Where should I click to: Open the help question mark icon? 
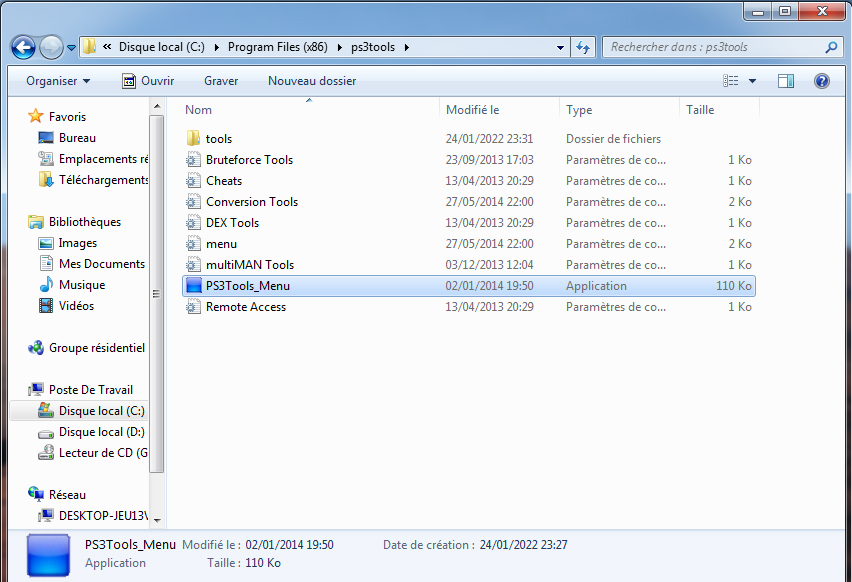point(821,81)
